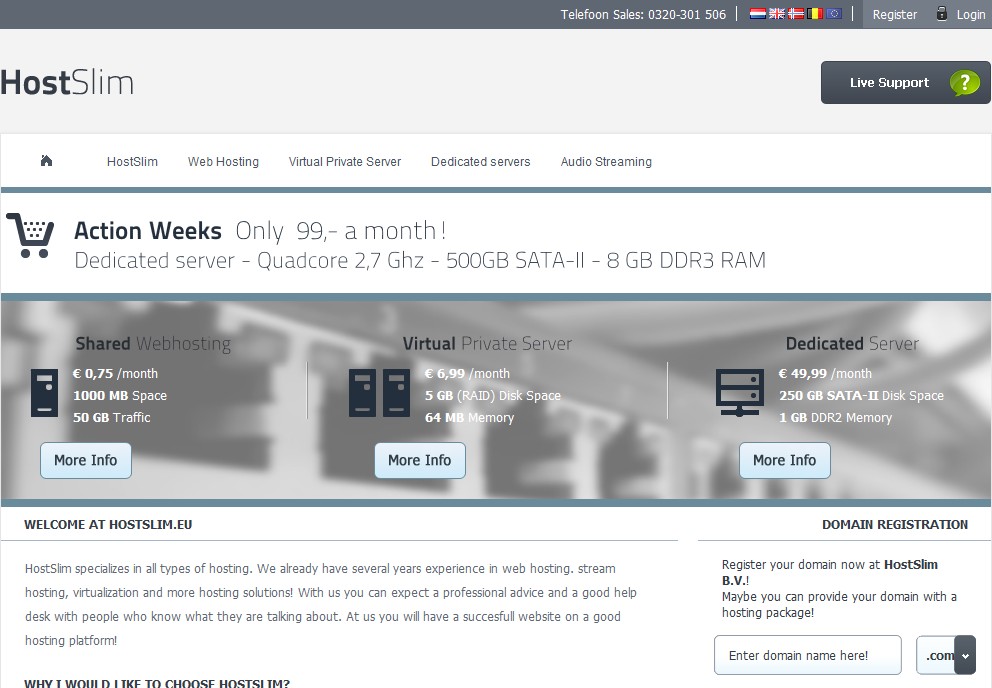Viewport: 992px width, 688px height.
Task: Click the 'DOMAIN REGISTRATION' heading
Action: [x=895, y=525]
